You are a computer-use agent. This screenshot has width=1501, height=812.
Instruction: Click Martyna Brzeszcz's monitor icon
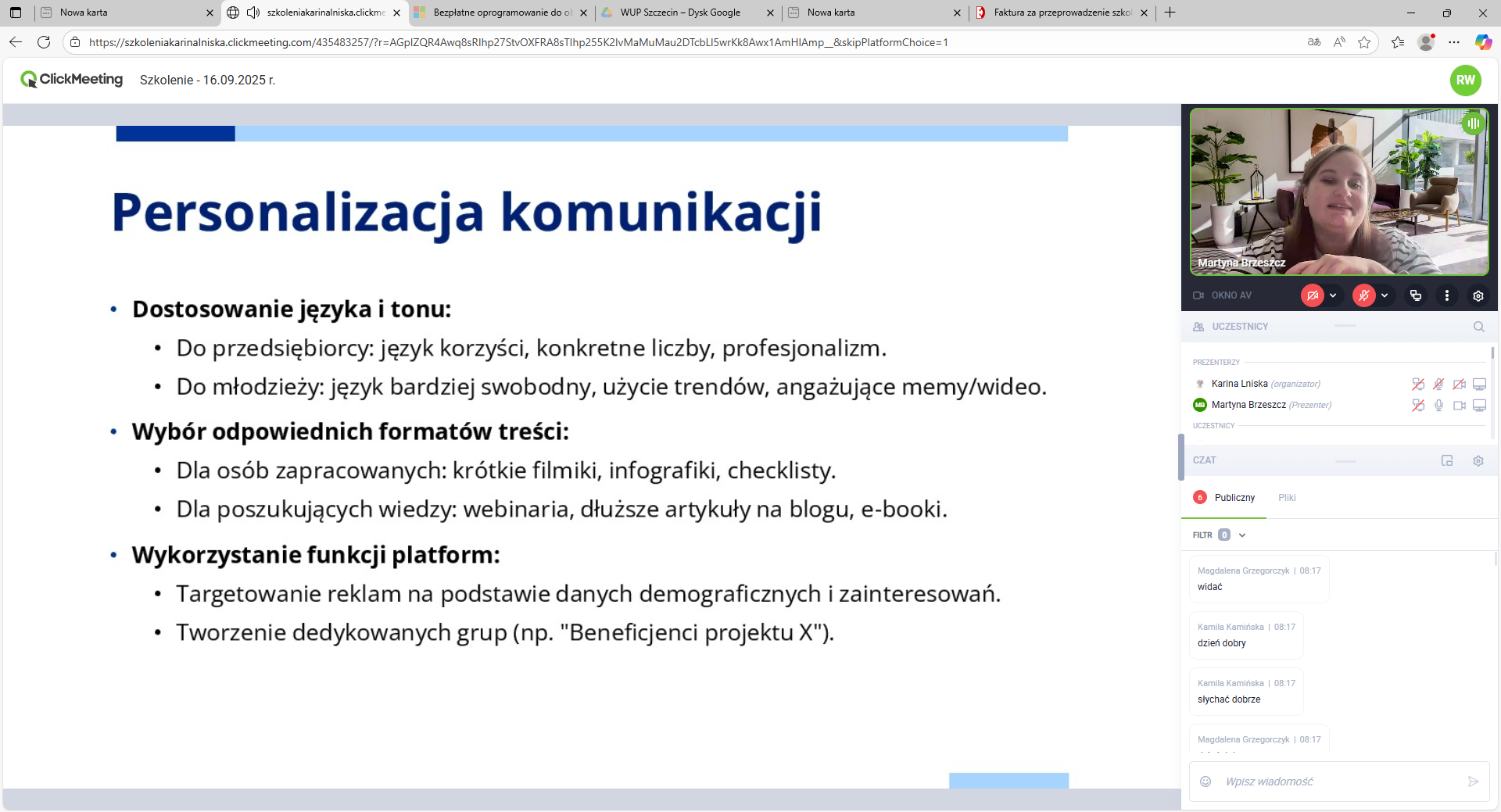tap(1480, 405)
